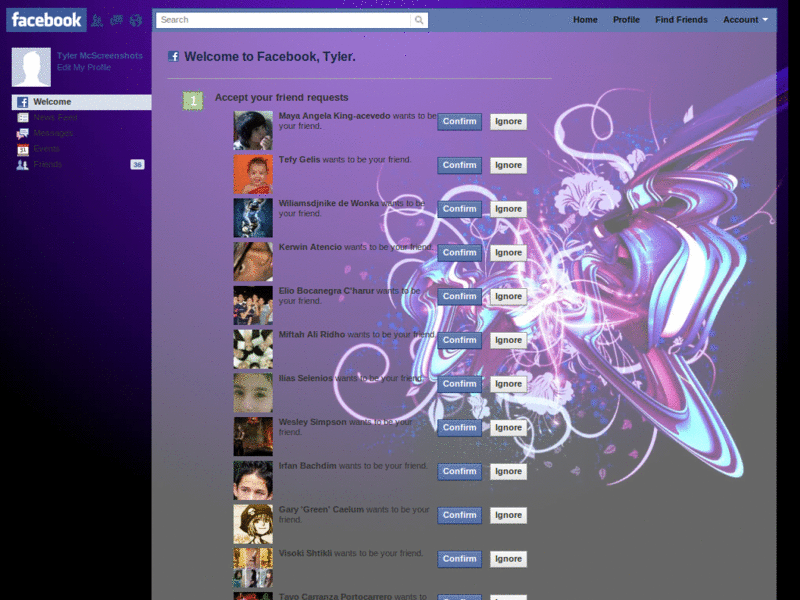Click the name Visoki Shtikli
The image size is (800, 600).
click(305, 554)
